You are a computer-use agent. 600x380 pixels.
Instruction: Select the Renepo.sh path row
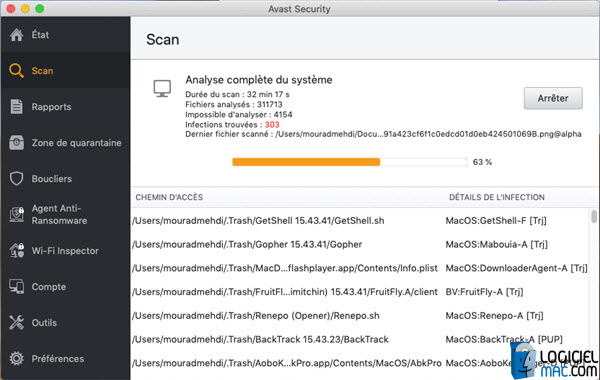[256, 316]
